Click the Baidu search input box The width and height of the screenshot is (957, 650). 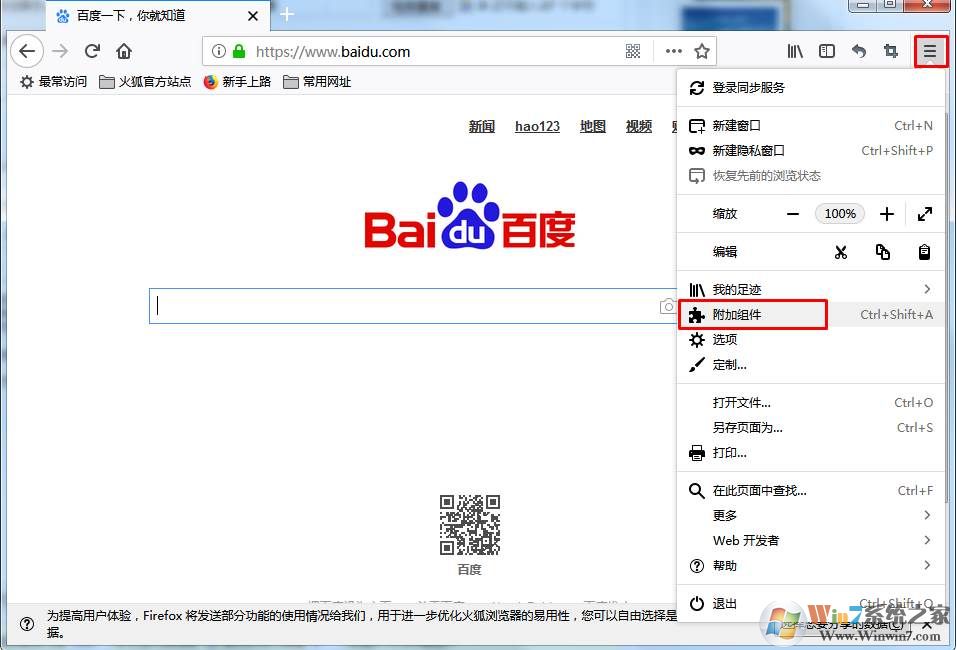(x=400, y=306)
